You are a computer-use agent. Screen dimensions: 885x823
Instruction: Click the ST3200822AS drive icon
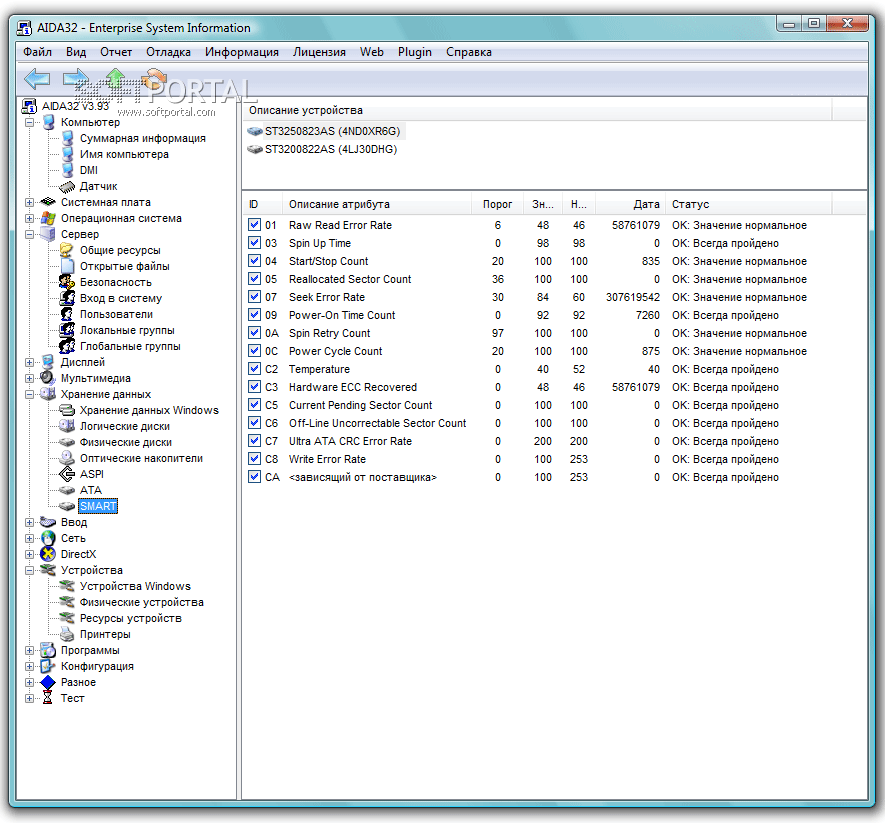coord(255,150)
